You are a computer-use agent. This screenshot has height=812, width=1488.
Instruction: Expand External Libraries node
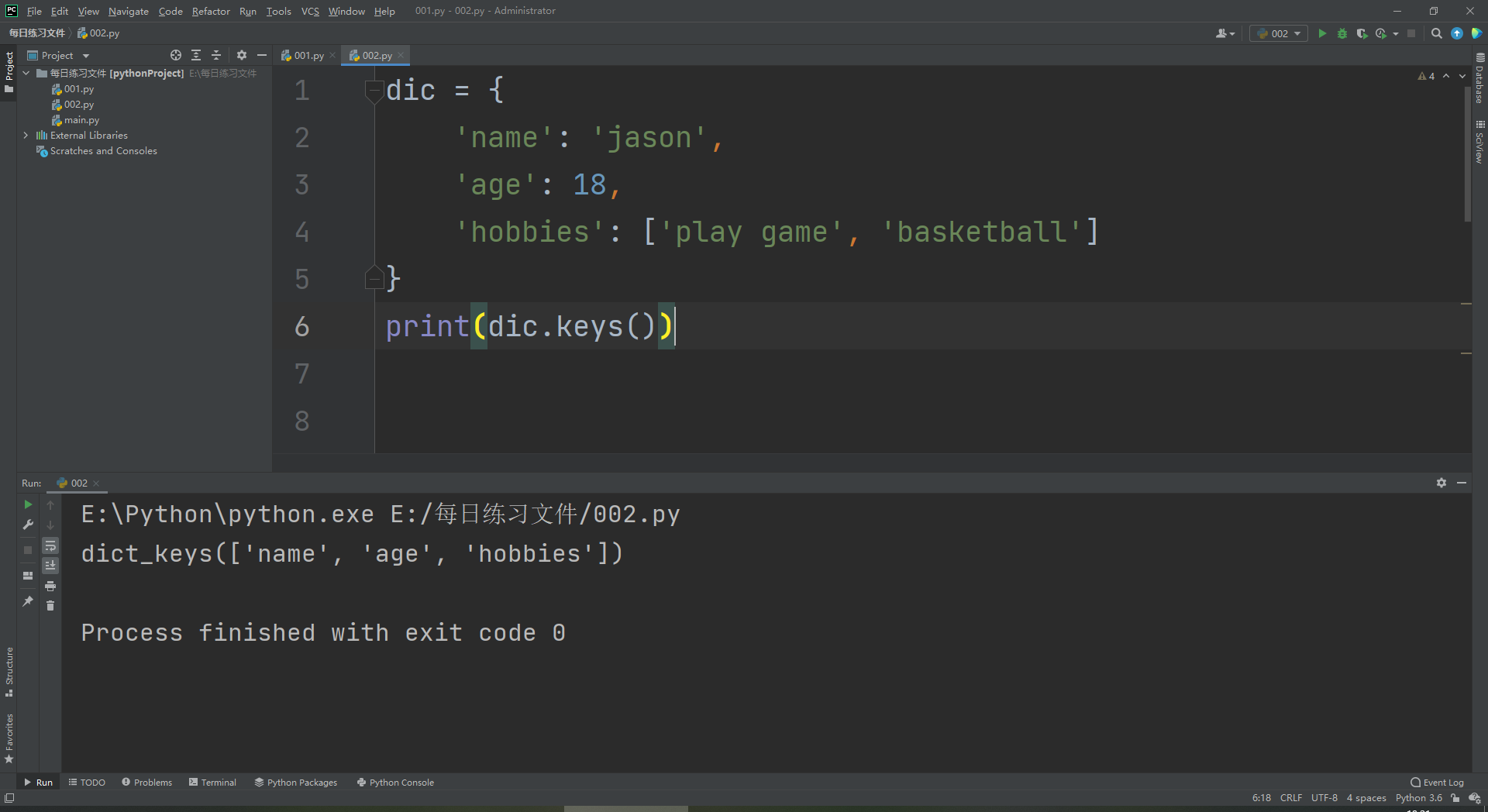(x=26, y=135)
